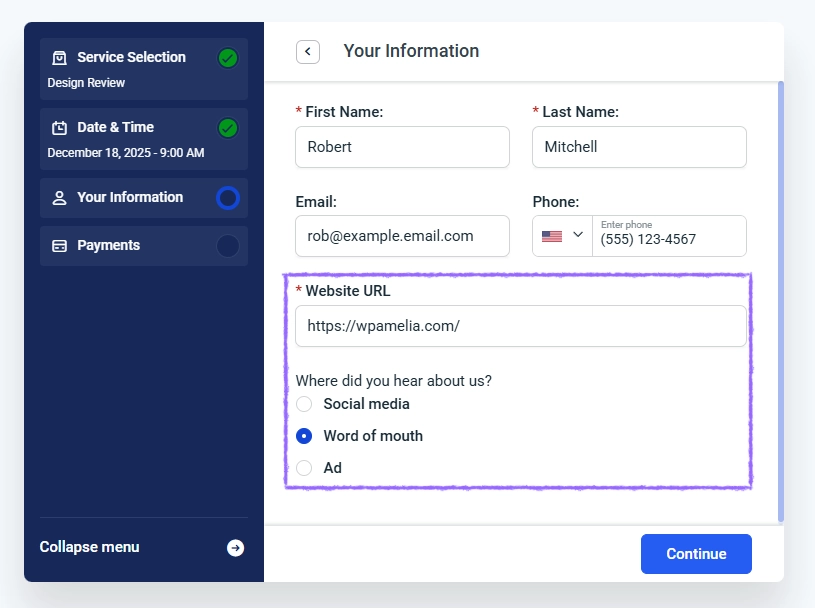This screenshot has height=608, width=815.
Task: Click the Collapse menu text label
Action: pyautogui.click(x=90, y=547)
